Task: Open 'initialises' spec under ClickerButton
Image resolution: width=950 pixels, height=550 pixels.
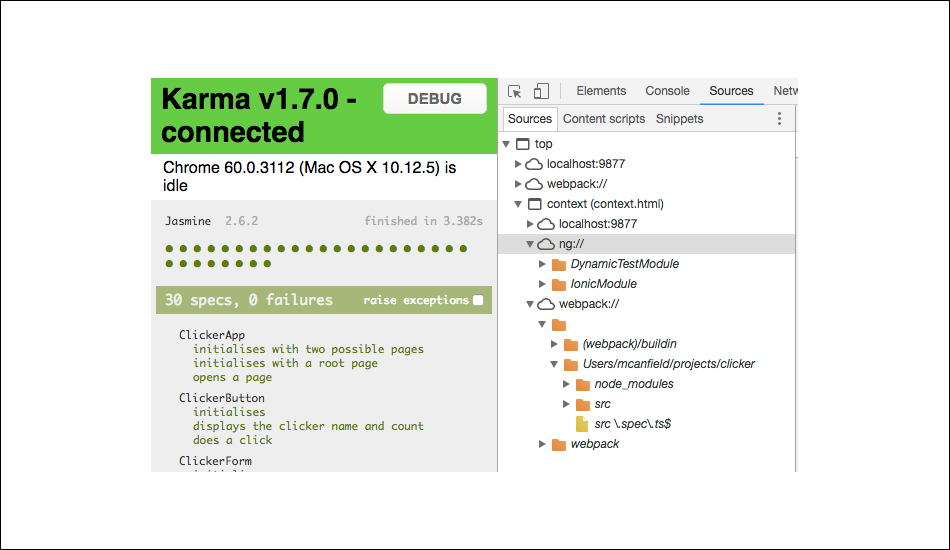Action: [228, 412]
